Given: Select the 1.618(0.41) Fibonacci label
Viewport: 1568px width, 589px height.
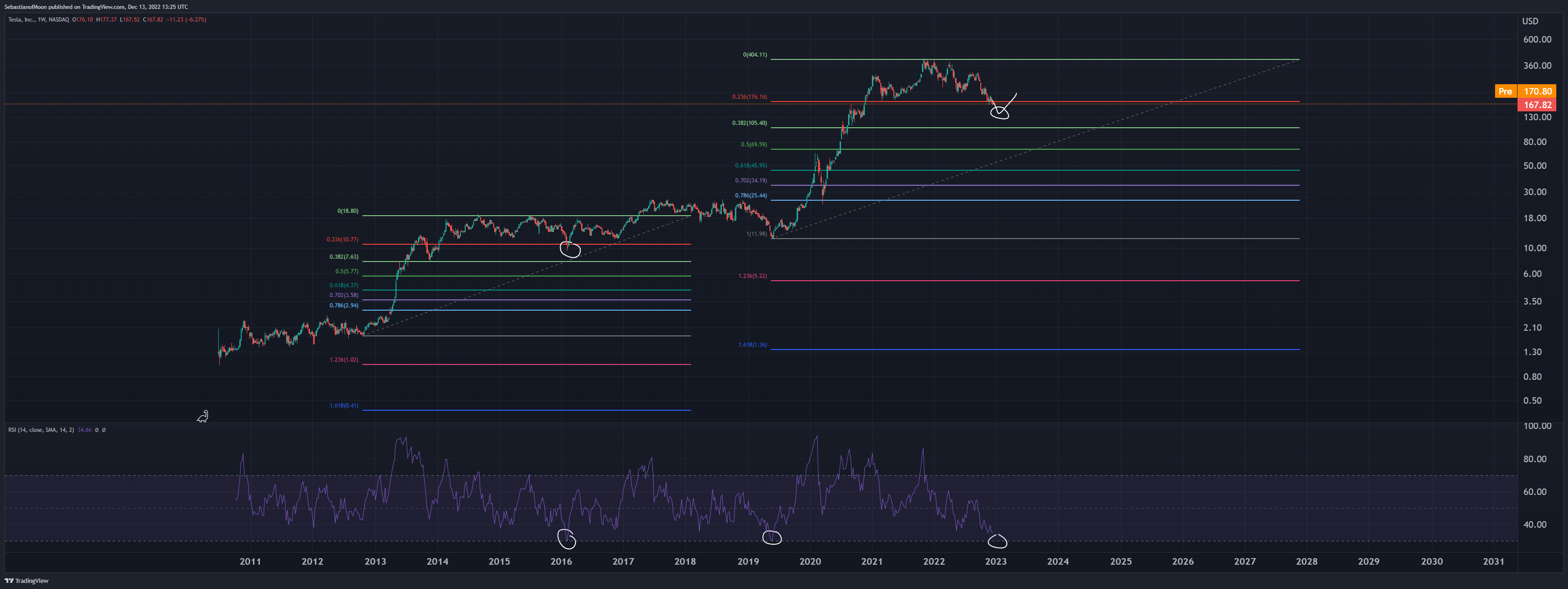Looking at the screenshot, I should [344, 406].
